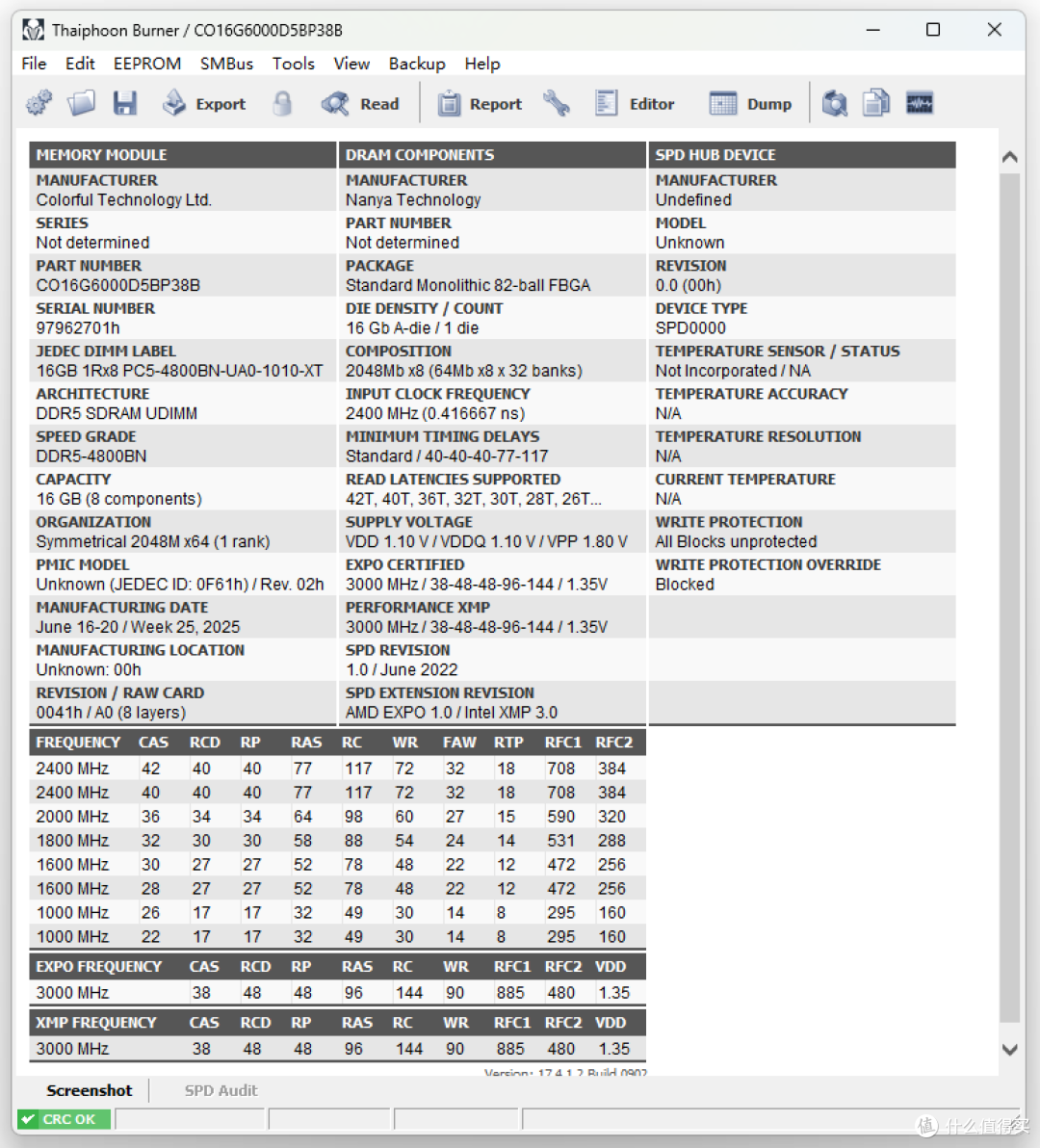Click the scrollbar down arrow
This screenshot has height=1148, width=1040.
tap(1010, 1049)
